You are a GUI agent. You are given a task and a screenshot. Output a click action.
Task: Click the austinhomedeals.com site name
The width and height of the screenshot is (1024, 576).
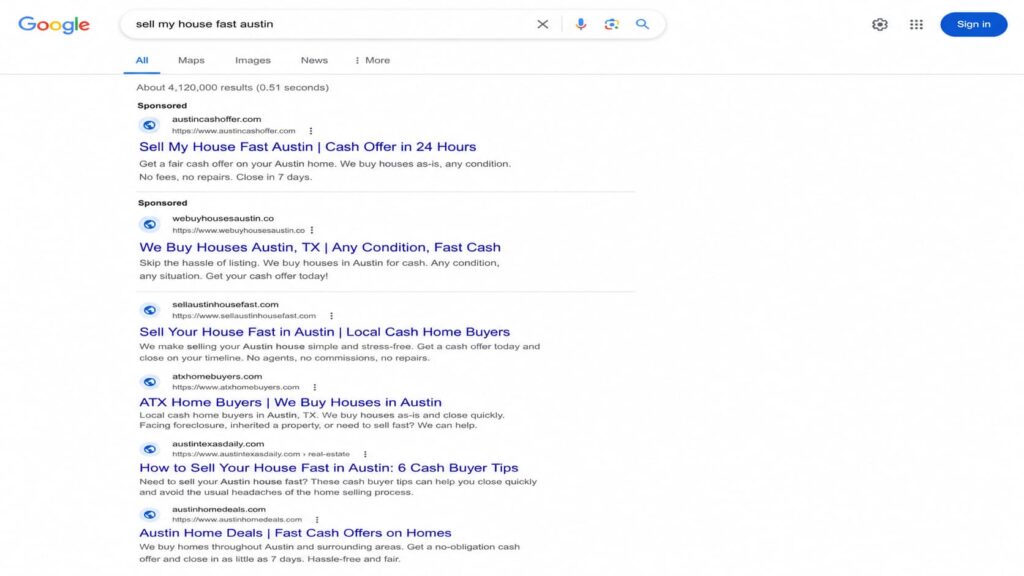click(219, 509)
